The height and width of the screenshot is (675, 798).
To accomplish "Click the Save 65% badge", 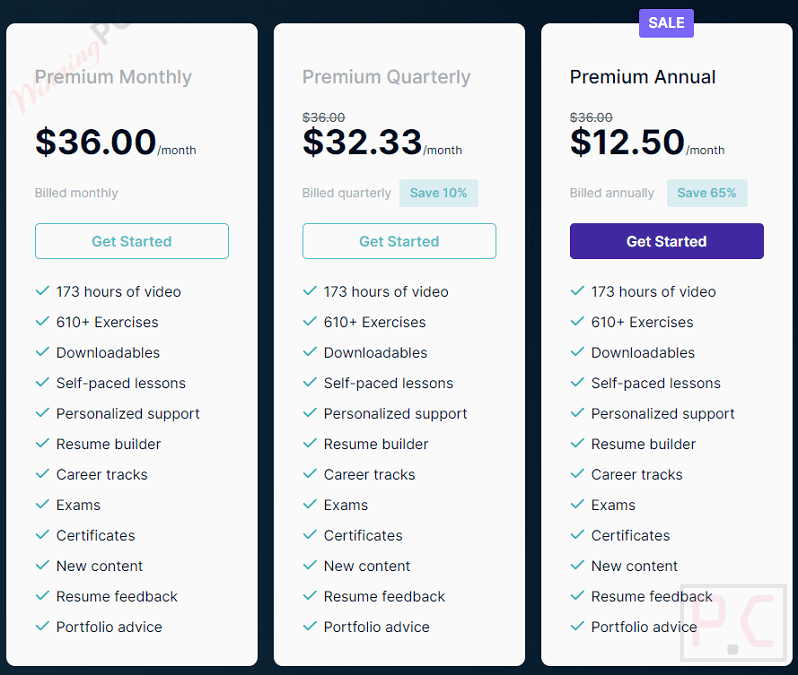I will click(x=707, y=193).
